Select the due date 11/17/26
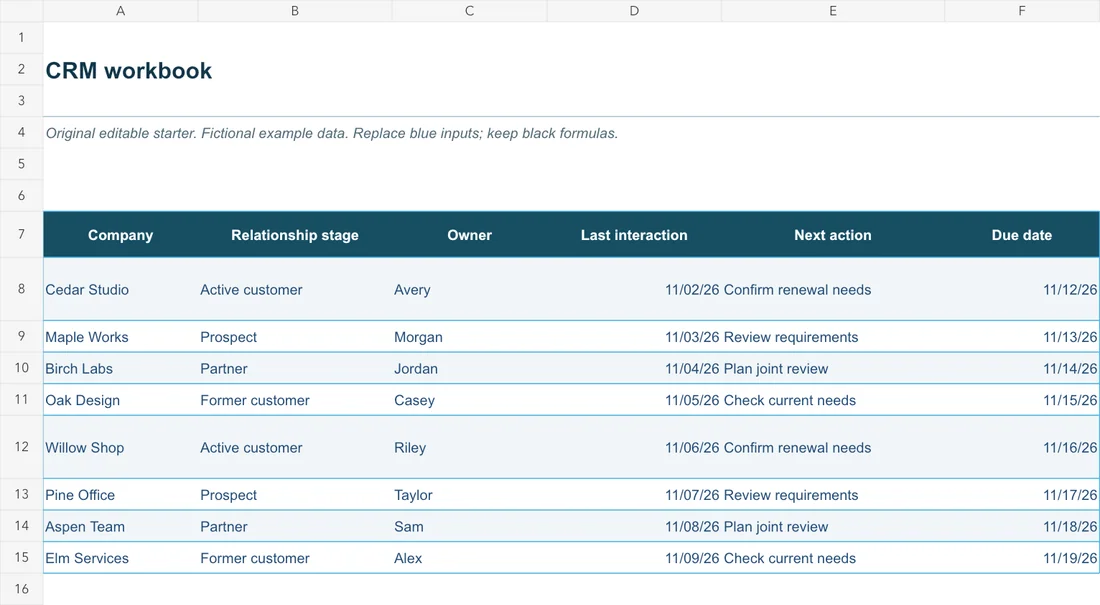Image resolution: width=1100 pixels, height=605 pixels. 1021,495
